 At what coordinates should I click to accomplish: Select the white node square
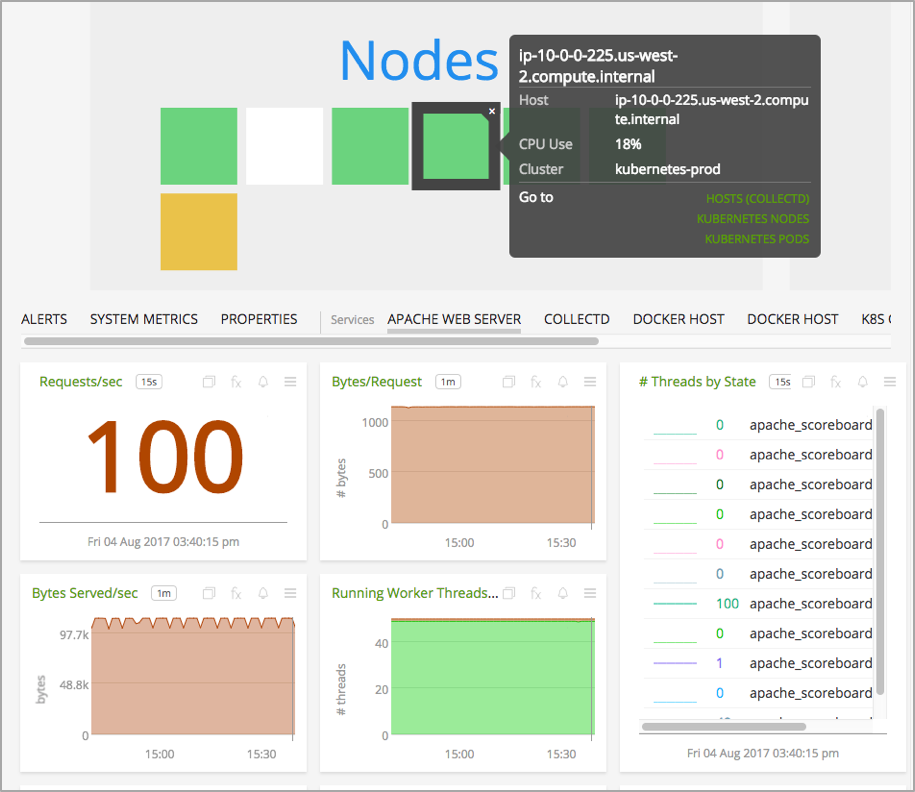click(285, 146)
